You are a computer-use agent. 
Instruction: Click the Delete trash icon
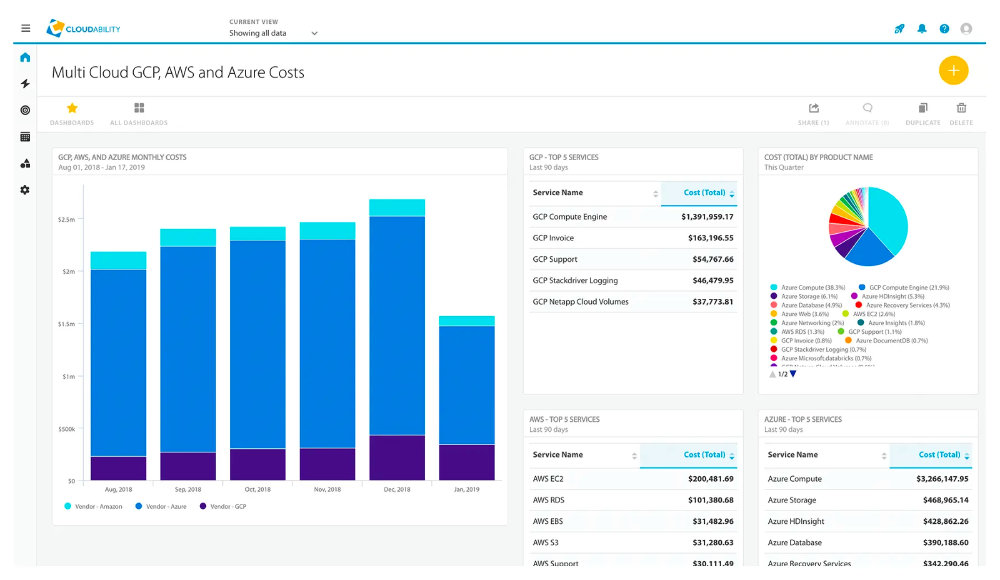click(x=961, y=110)
